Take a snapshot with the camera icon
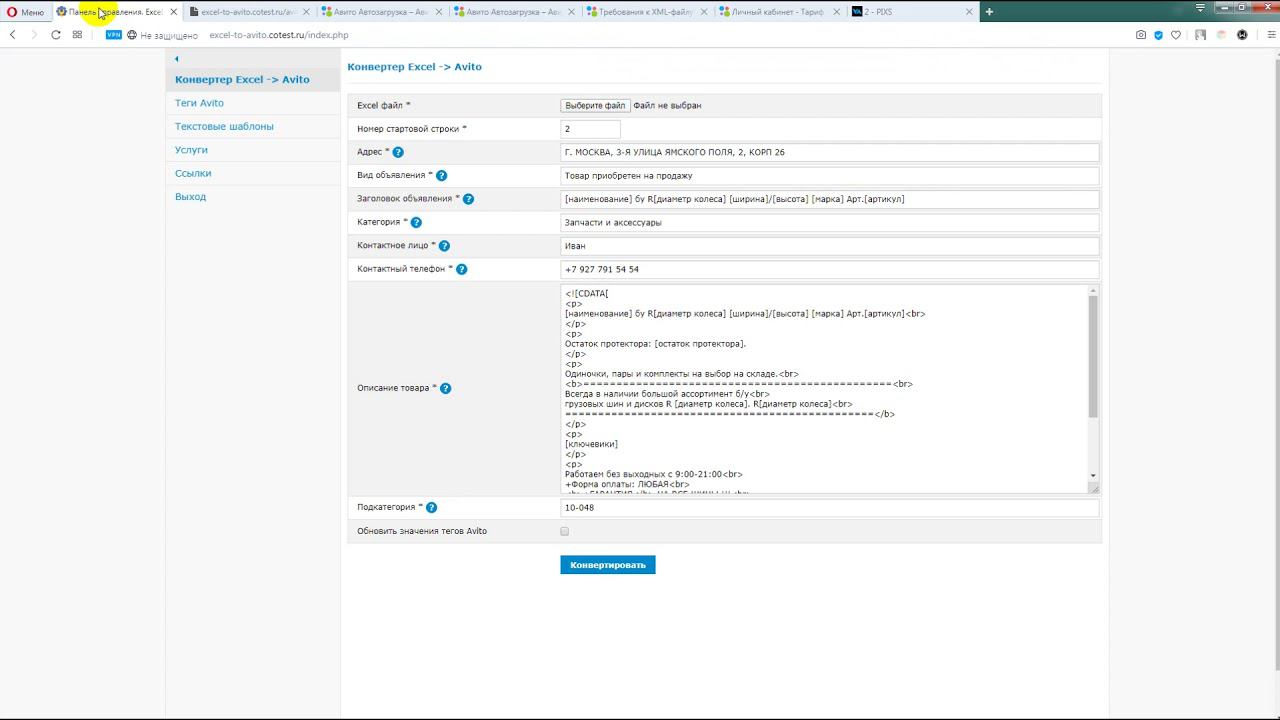The width and height of the screenshot is (1280, 720). click(1141, 35)
